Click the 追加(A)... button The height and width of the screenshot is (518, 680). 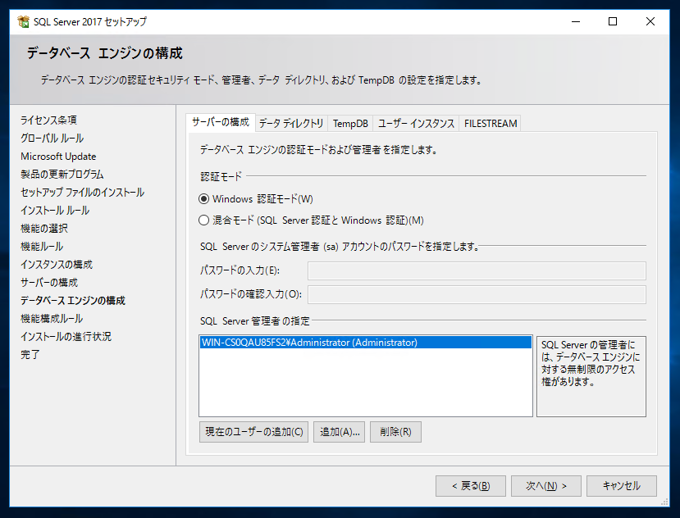tap(339, 432)
